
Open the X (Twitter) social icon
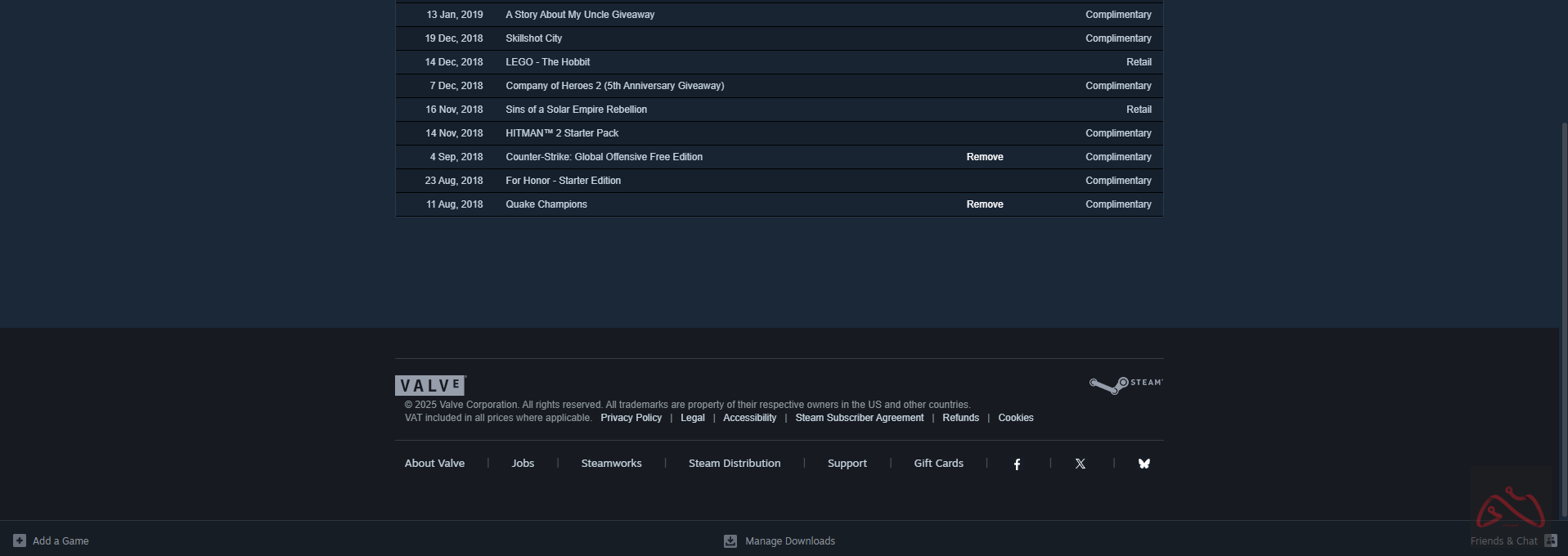(1080, 464)
